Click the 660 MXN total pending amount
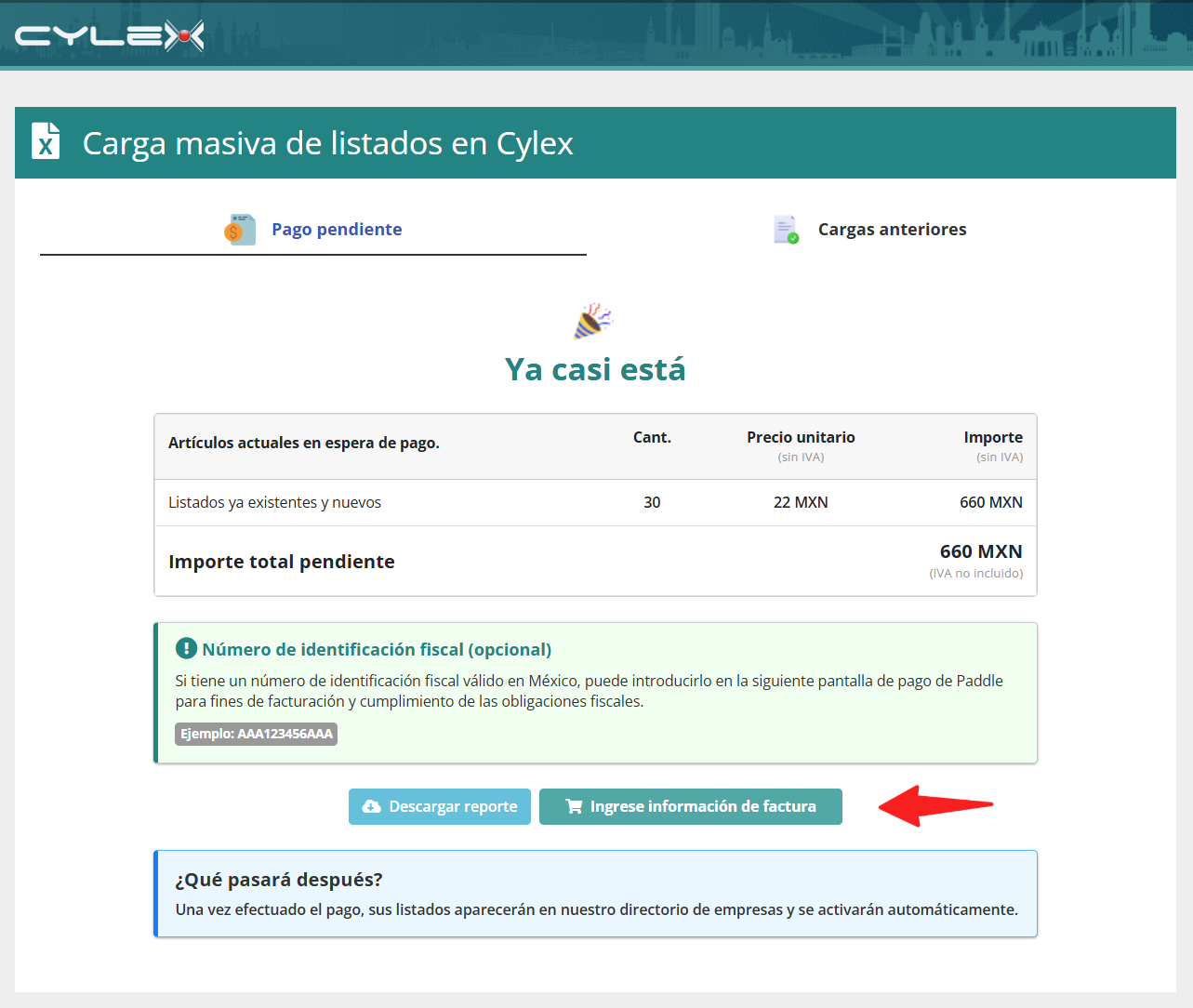 pos(981,551)
